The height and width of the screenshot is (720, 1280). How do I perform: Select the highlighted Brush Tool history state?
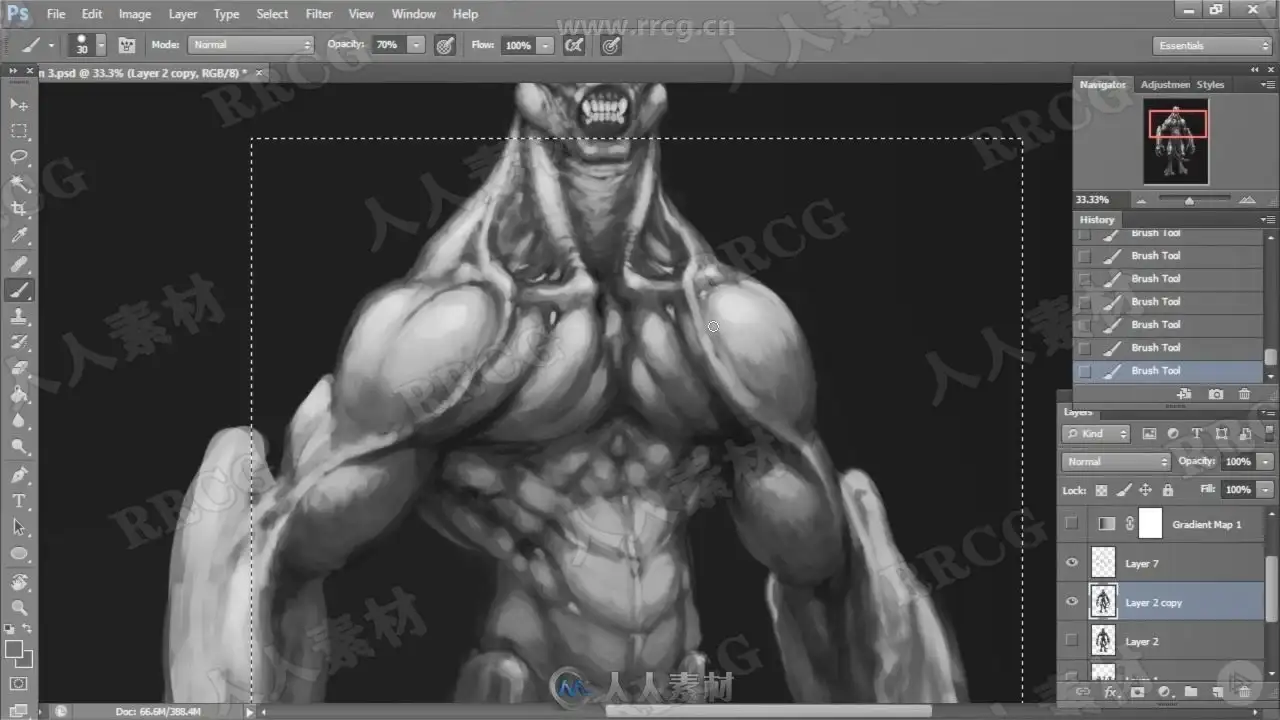tap(1169, 371)
